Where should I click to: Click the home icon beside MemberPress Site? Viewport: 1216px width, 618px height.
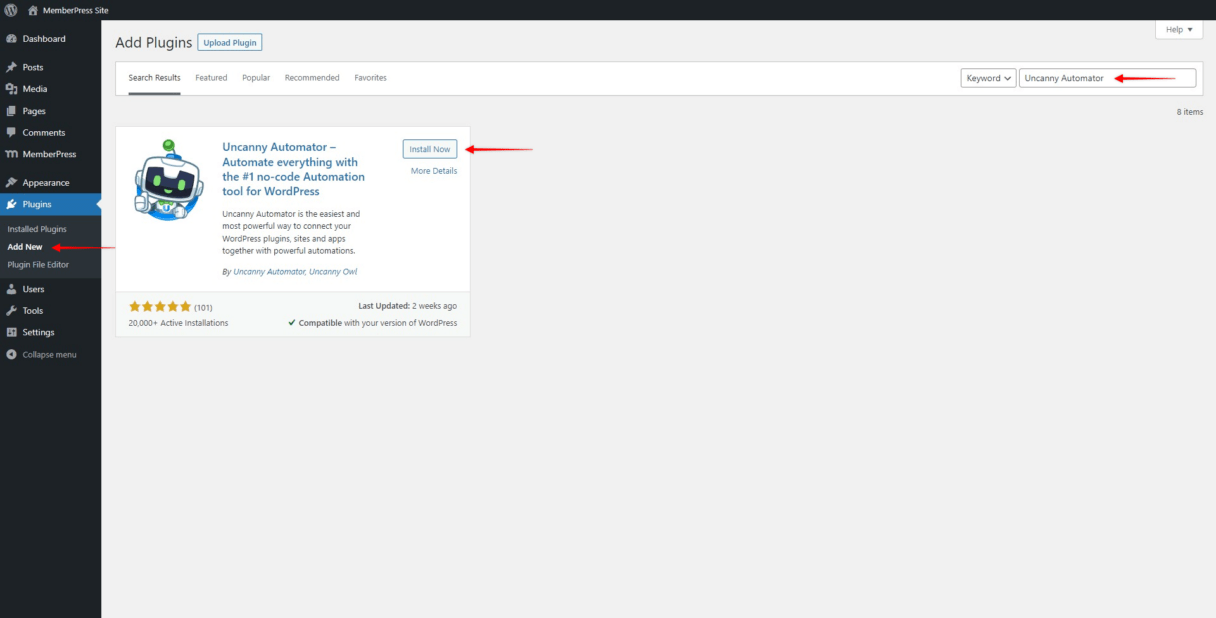(x=33, y=10)
